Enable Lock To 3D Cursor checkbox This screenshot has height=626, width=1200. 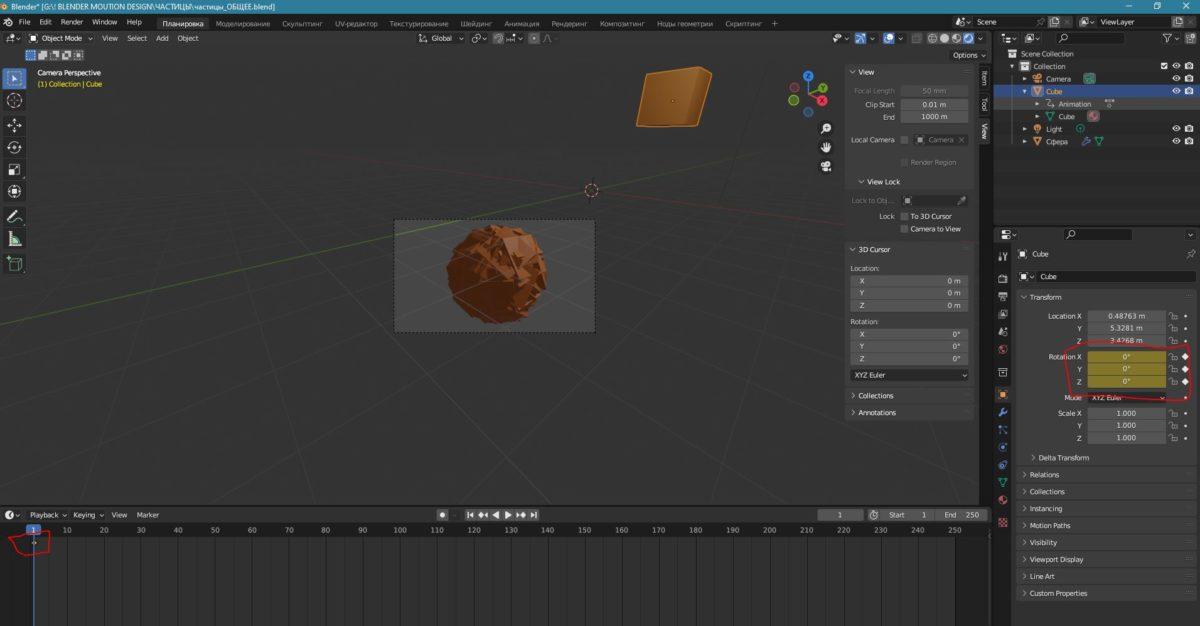(904, 216)
